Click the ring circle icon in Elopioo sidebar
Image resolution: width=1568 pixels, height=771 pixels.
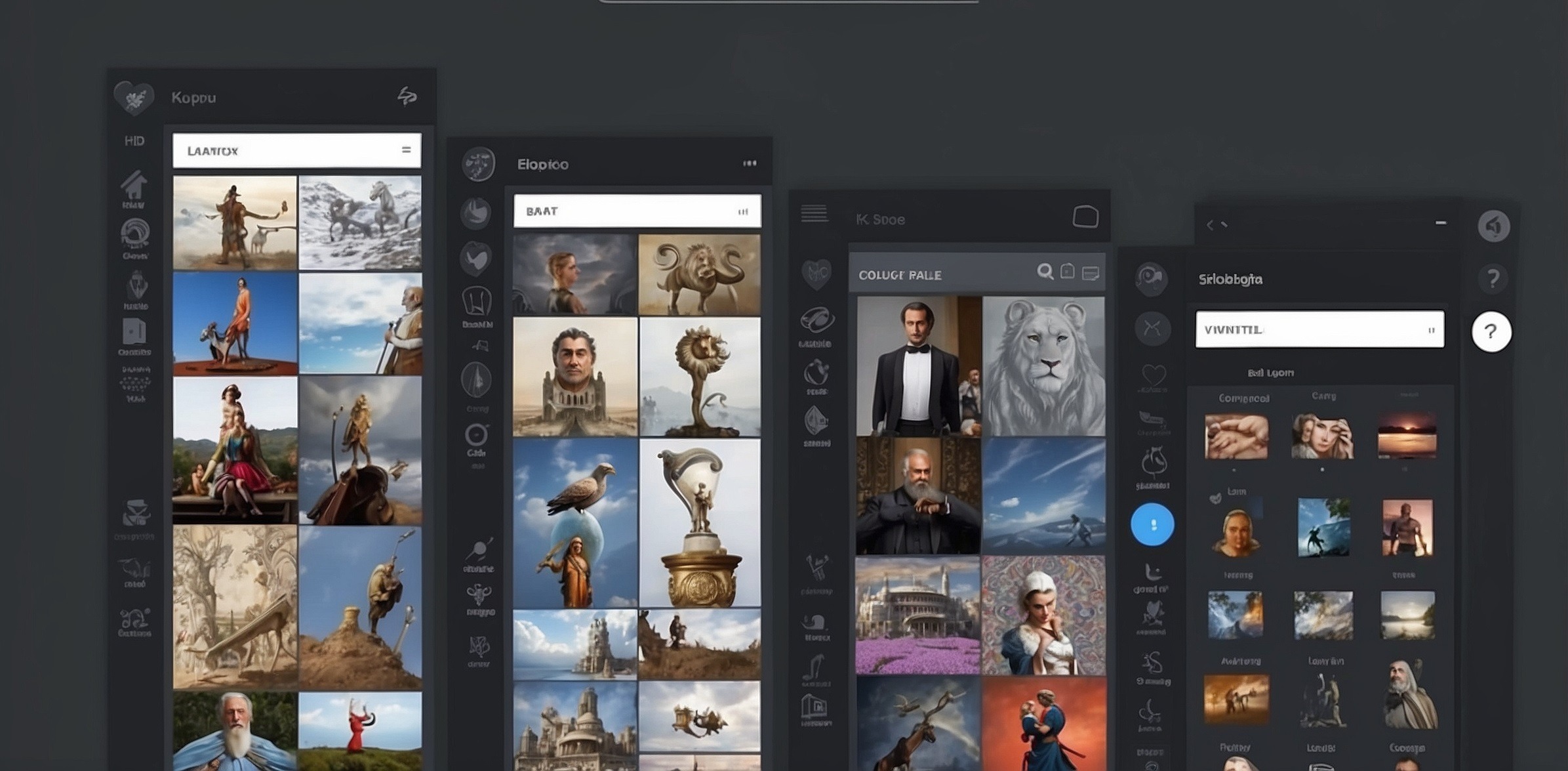tap(477, 435)
